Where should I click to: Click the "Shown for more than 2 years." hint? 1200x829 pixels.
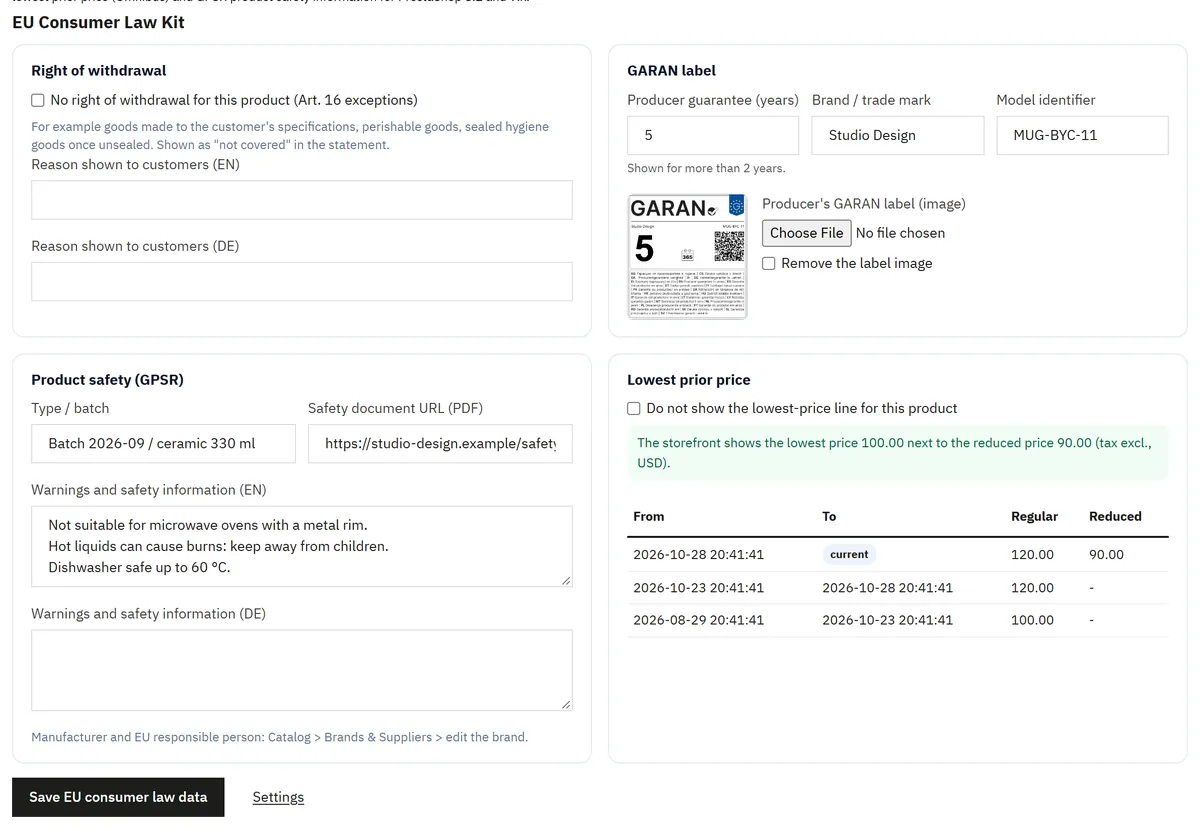pyautogui.click(x=706, y=168)
